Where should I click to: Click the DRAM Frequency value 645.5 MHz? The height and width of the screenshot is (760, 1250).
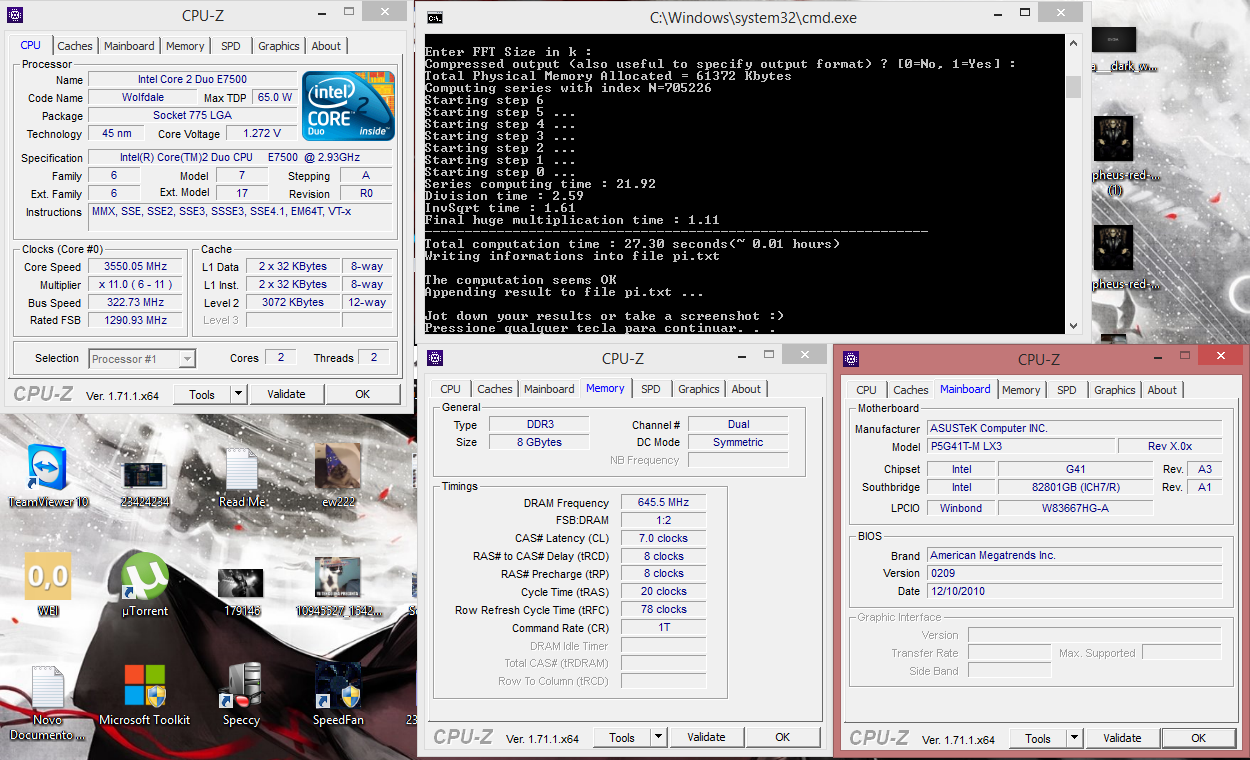pos(664,503)
